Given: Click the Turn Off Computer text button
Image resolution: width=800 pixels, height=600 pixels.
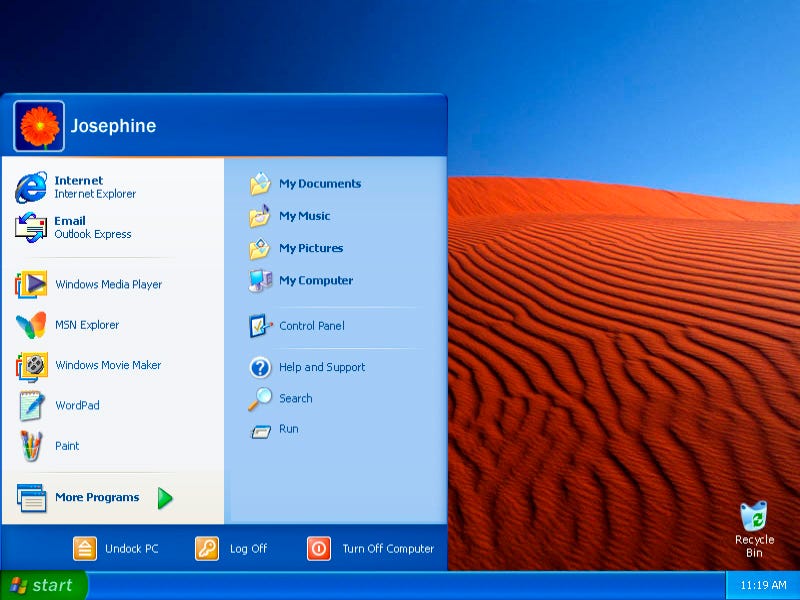Looking at the screenshot, I should 388,548.
